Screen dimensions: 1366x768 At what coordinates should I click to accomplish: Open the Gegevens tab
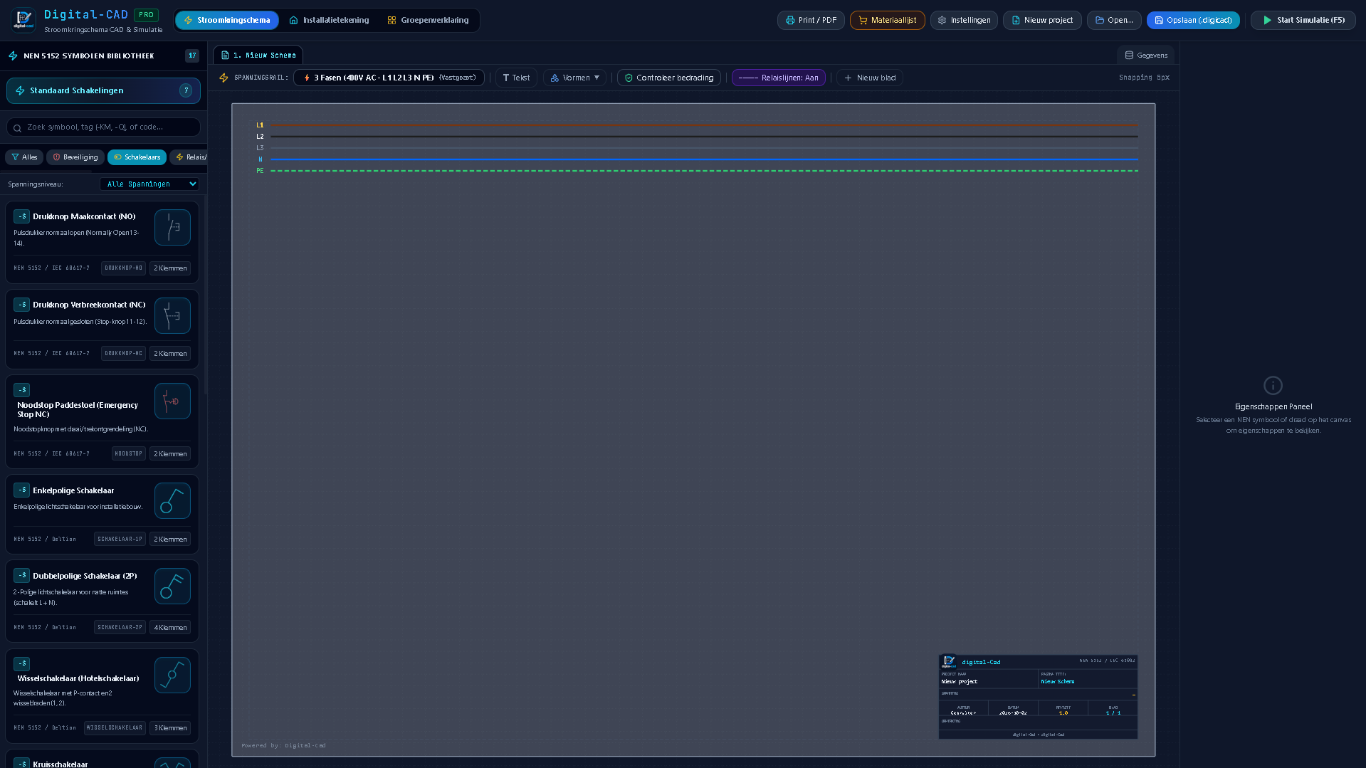click(1146, 55)
